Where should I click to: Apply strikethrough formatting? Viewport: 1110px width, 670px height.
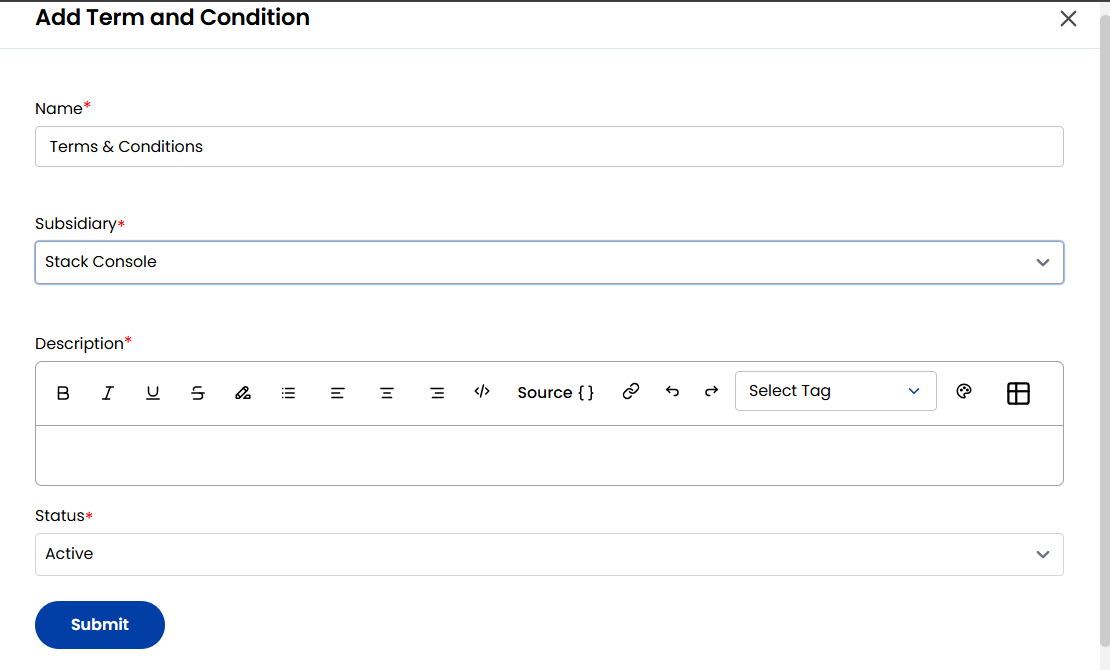click(197, 392)
